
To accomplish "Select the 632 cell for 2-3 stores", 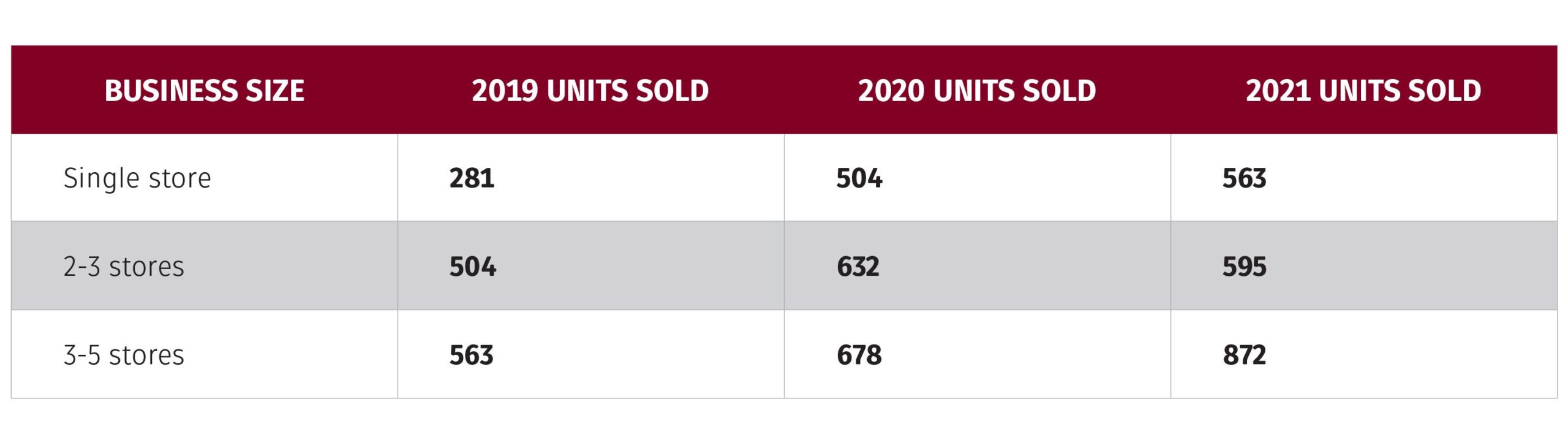I will tap(858, 267).
